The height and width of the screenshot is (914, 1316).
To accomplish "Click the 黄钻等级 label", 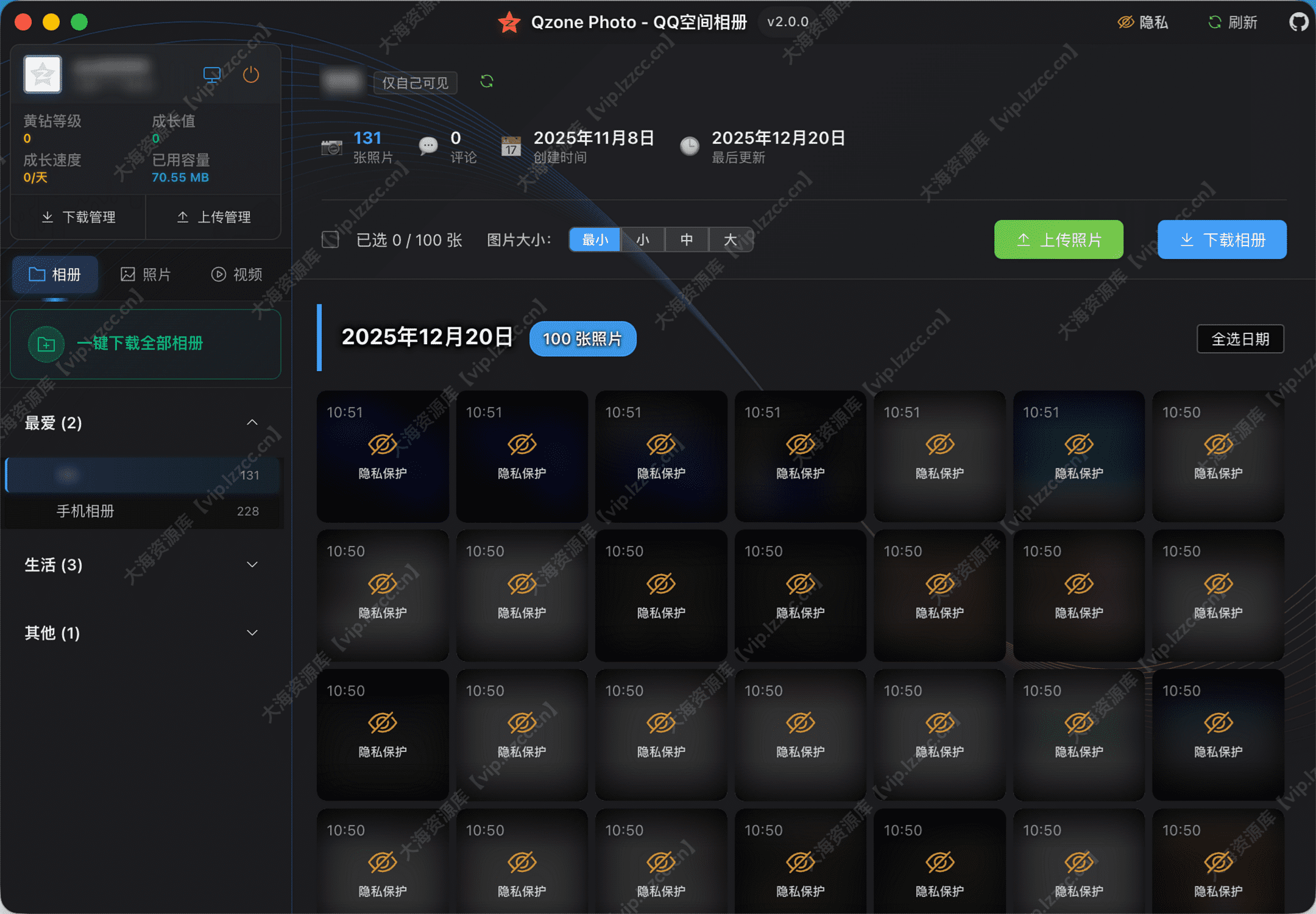I will (x=52, y=121).
